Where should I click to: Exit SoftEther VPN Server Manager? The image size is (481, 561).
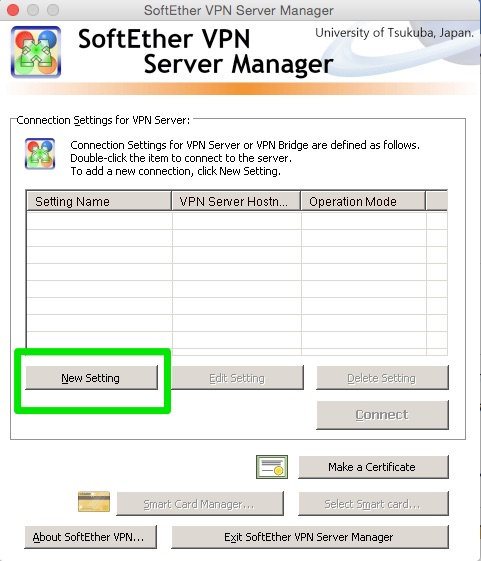pyautogui.click(x=310, y=537)
